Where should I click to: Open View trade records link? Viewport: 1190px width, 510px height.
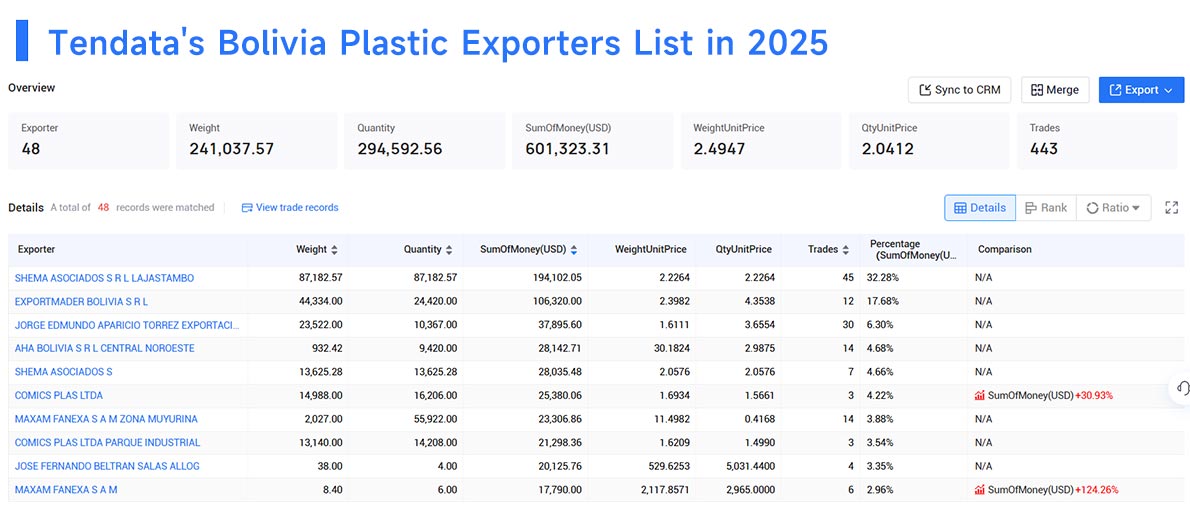pos(297,207)
